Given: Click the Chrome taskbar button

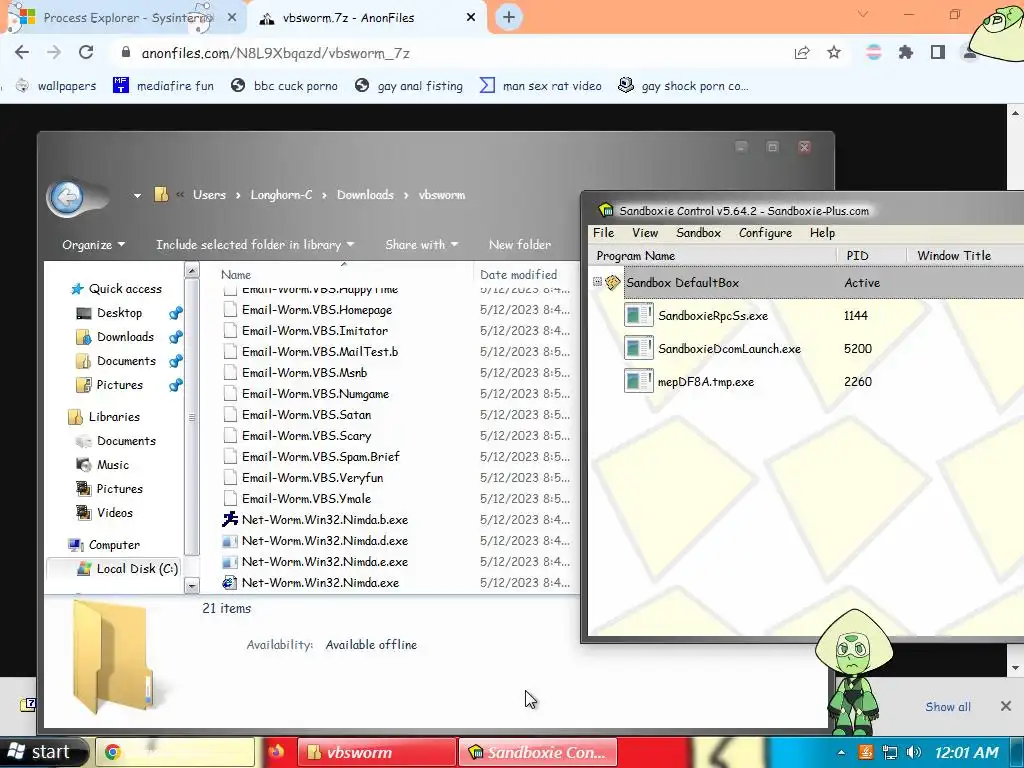Looking at the screenshot, I should 175,752.
